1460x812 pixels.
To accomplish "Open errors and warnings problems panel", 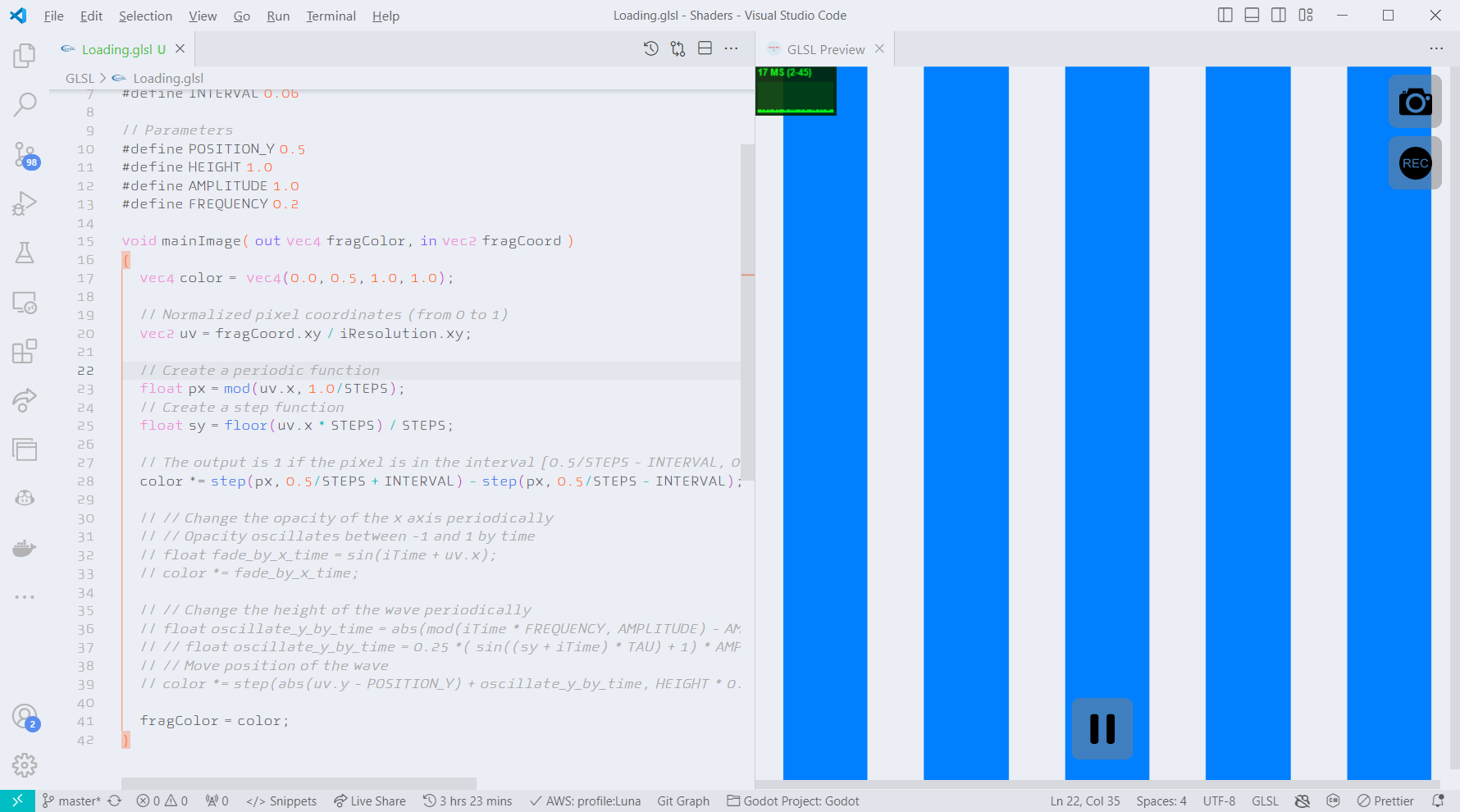I will [x=162, y=801].
